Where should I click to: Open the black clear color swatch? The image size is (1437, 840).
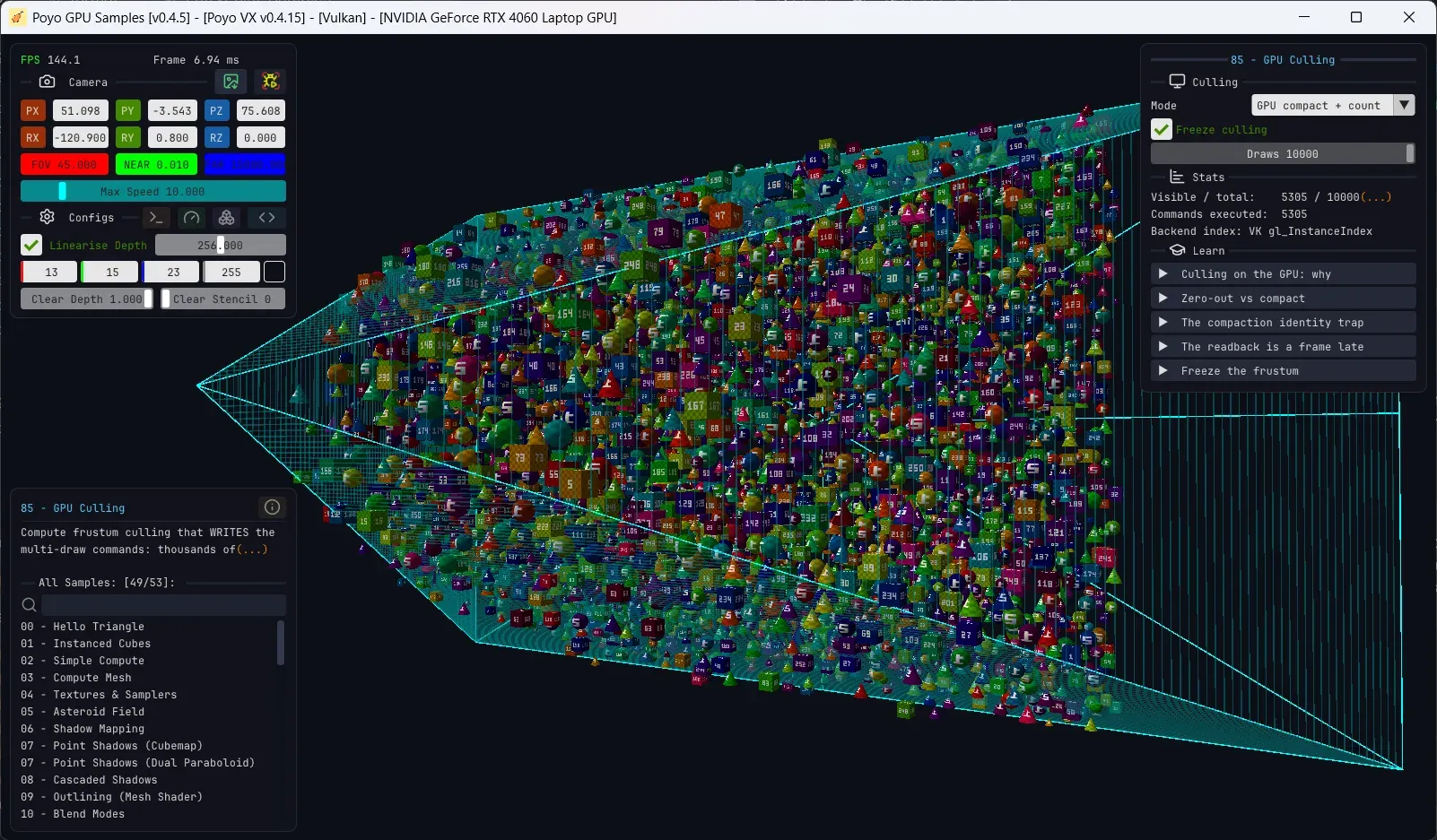pos(274,272)
